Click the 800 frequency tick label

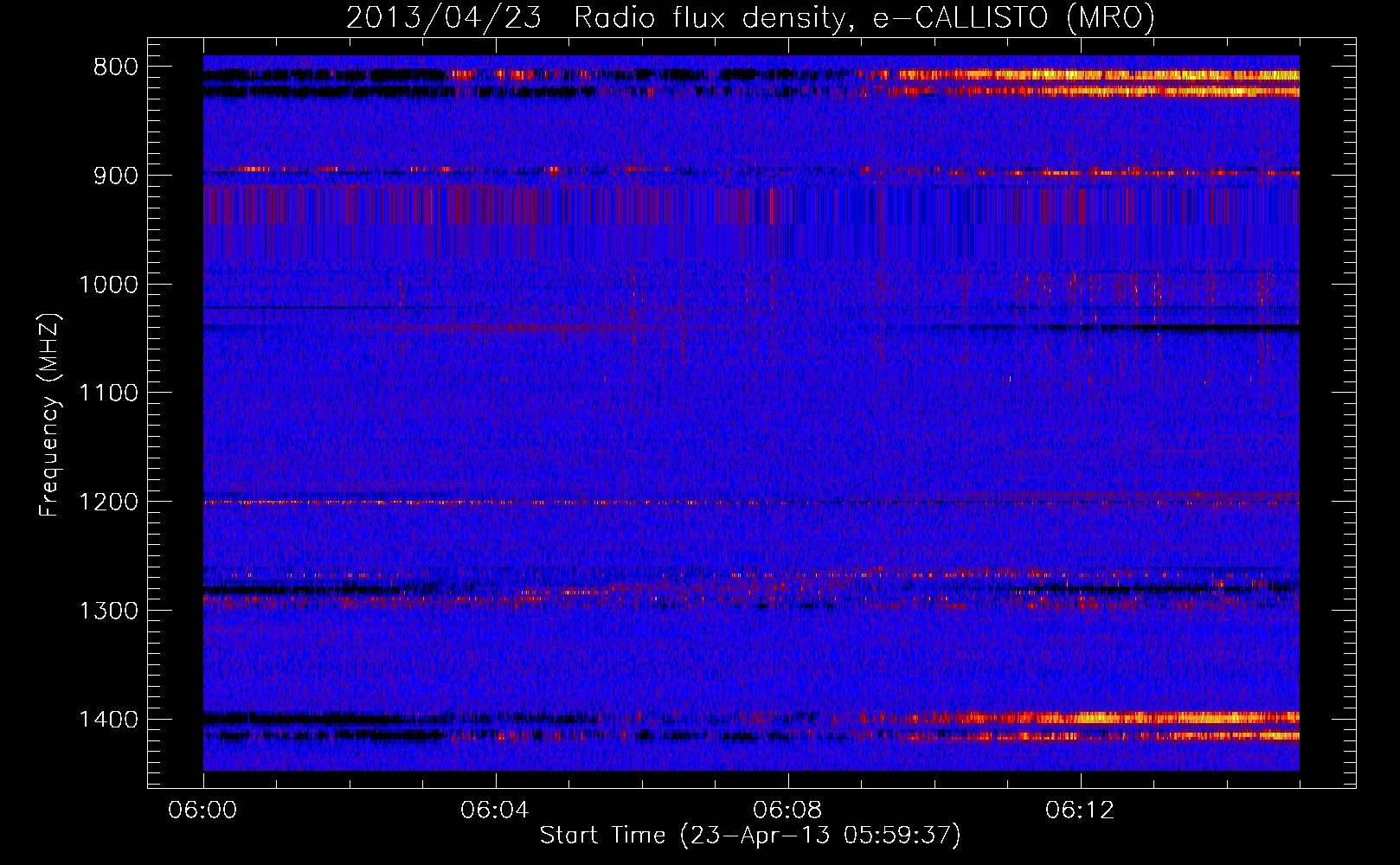116,67
